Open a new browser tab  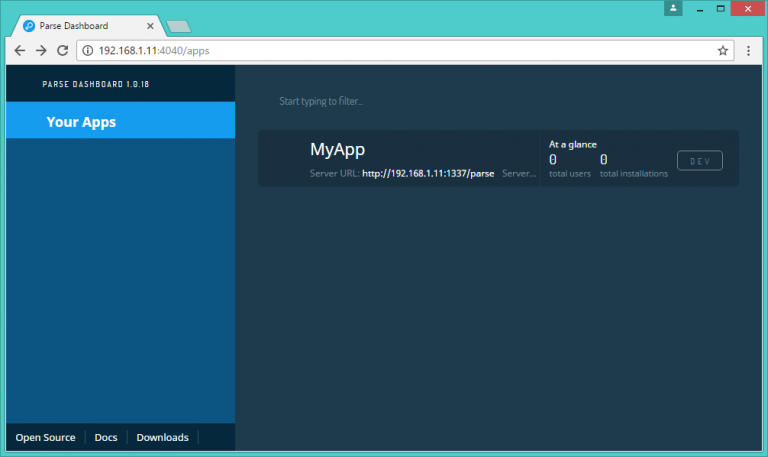tap(178, 26)
